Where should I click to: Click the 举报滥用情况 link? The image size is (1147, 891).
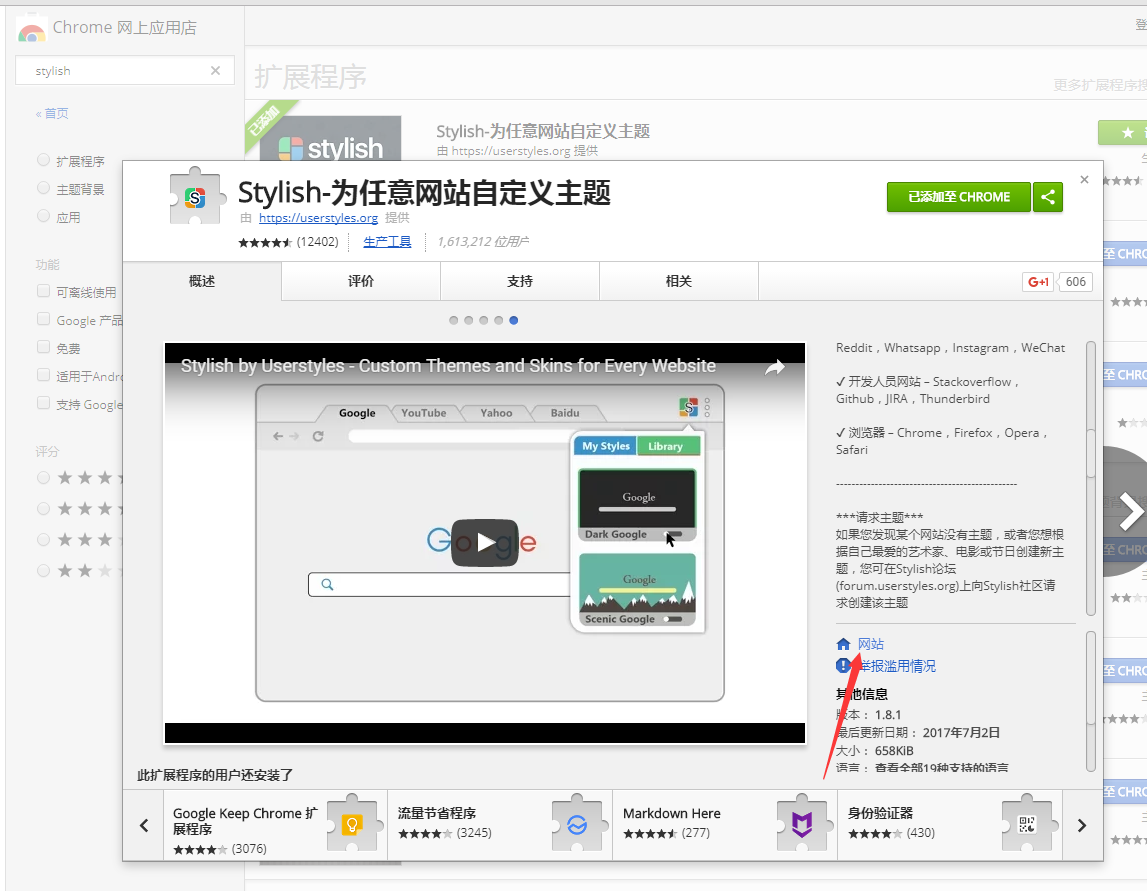tap(897, 666)
